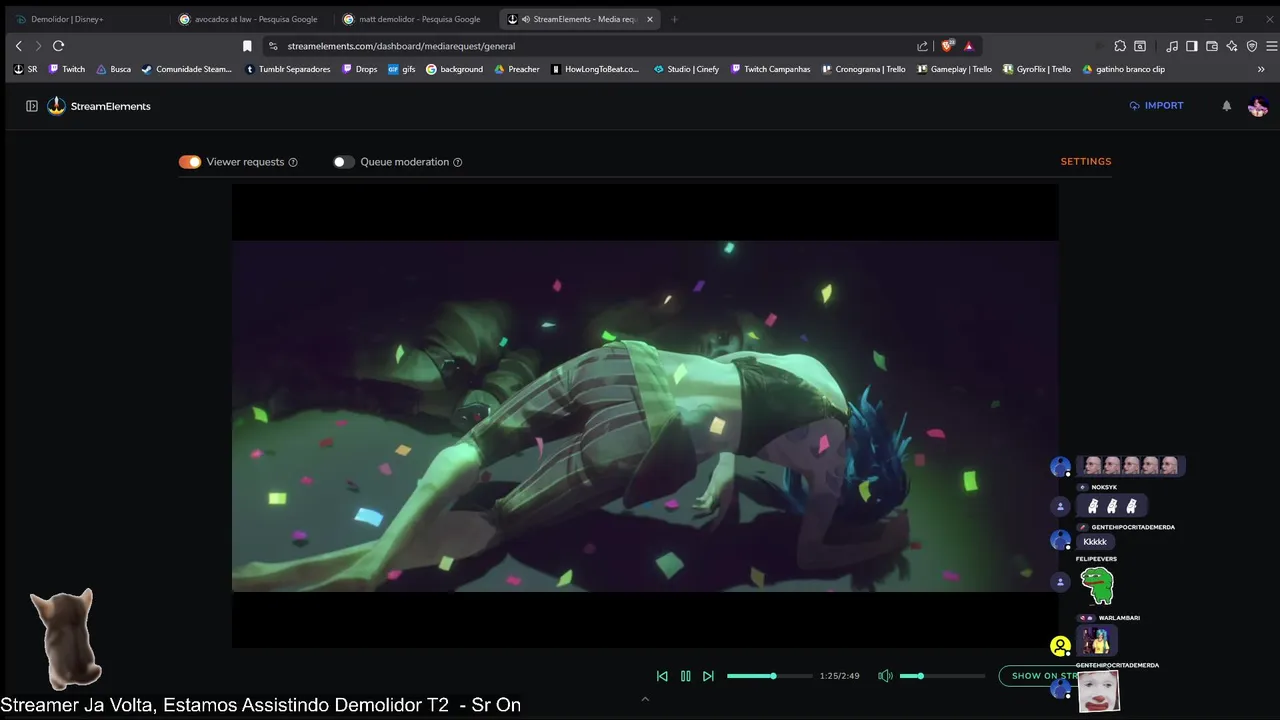This screenshot has width=1280, height=720.
Task: Seek using the video progress bar
Action: (769, 676)
